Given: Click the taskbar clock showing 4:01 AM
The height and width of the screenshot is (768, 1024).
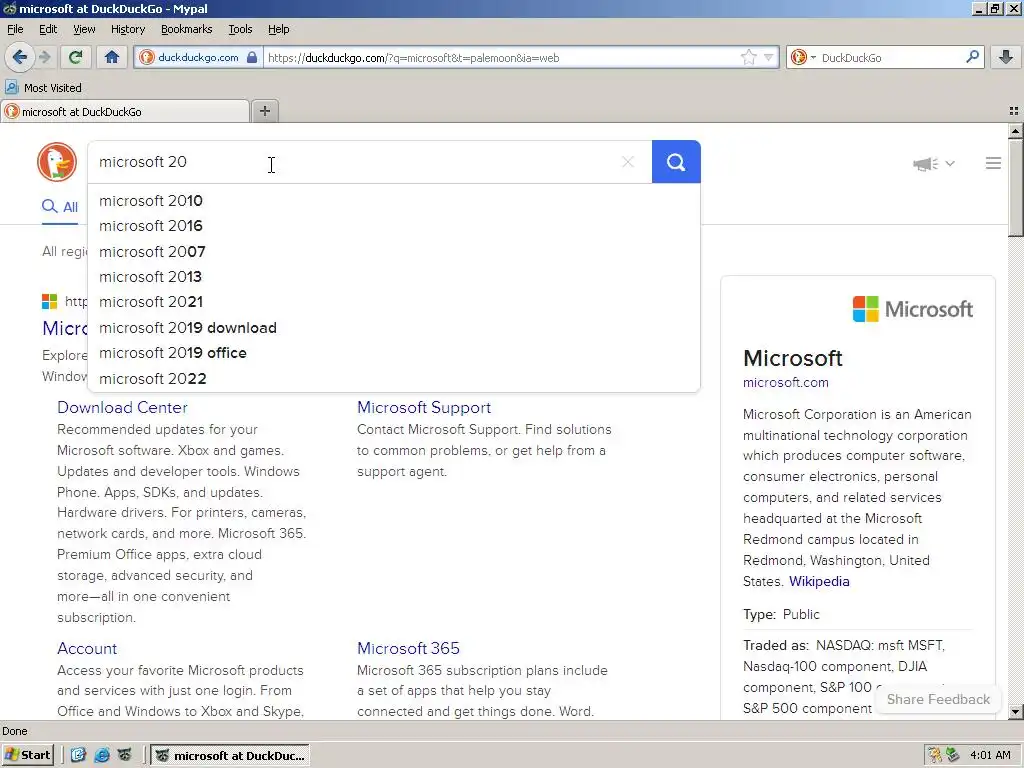Looking at the screenshot, I should 990,756.
